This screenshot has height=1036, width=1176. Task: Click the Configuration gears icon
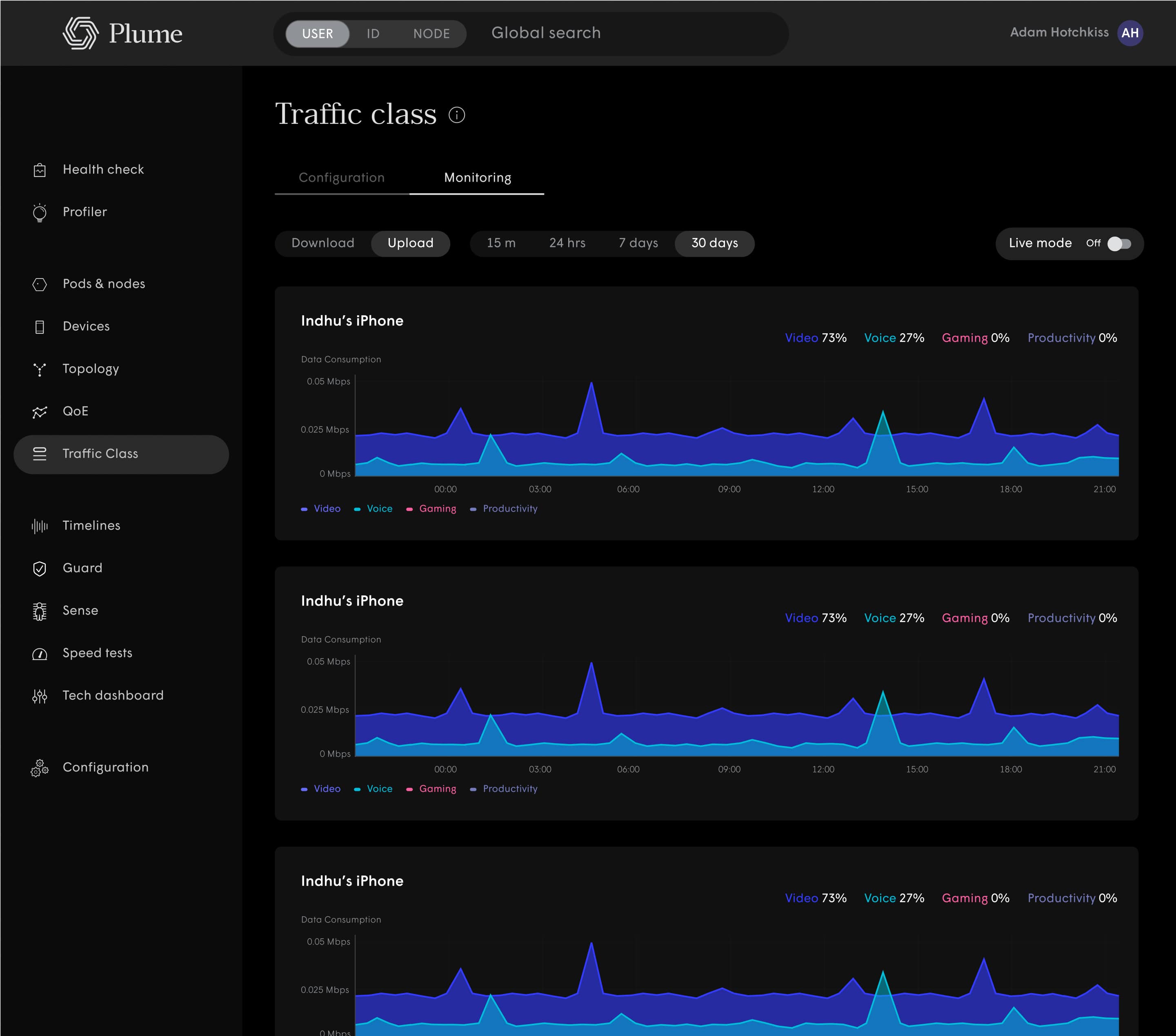coord(40,769)
